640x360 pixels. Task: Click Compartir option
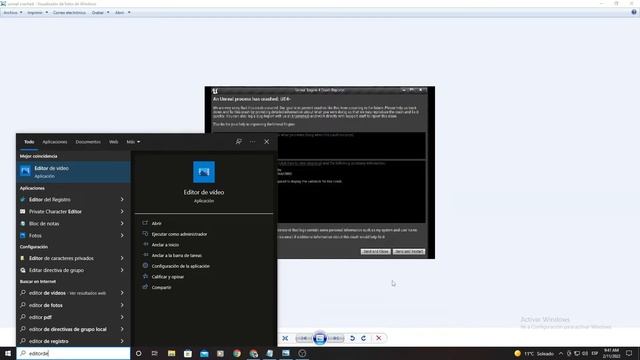pos(161,287)
